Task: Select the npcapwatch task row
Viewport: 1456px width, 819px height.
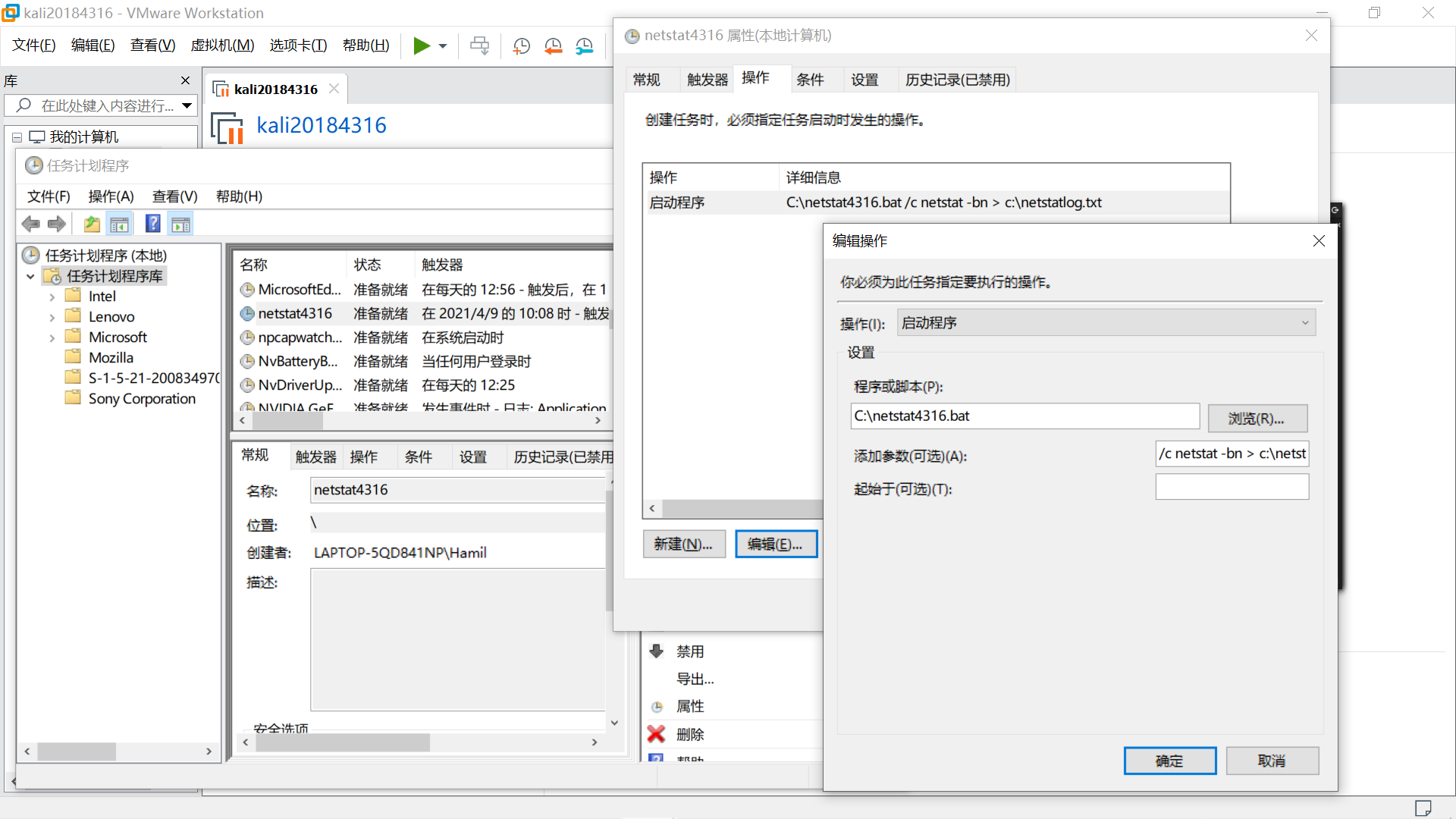Action: click(300, 337)
